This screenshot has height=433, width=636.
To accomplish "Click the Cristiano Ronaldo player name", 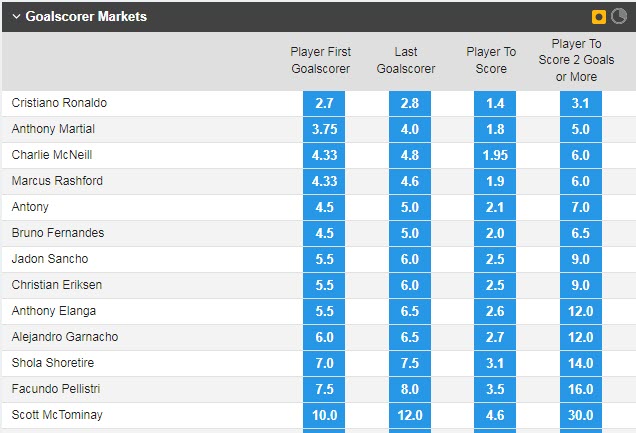I will [59, 103].
